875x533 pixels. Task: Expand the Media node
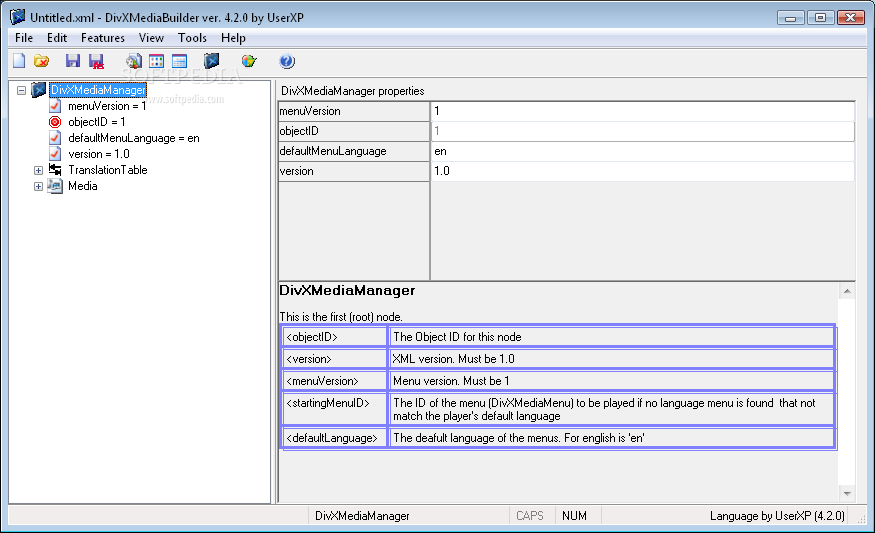coord(38,186)
